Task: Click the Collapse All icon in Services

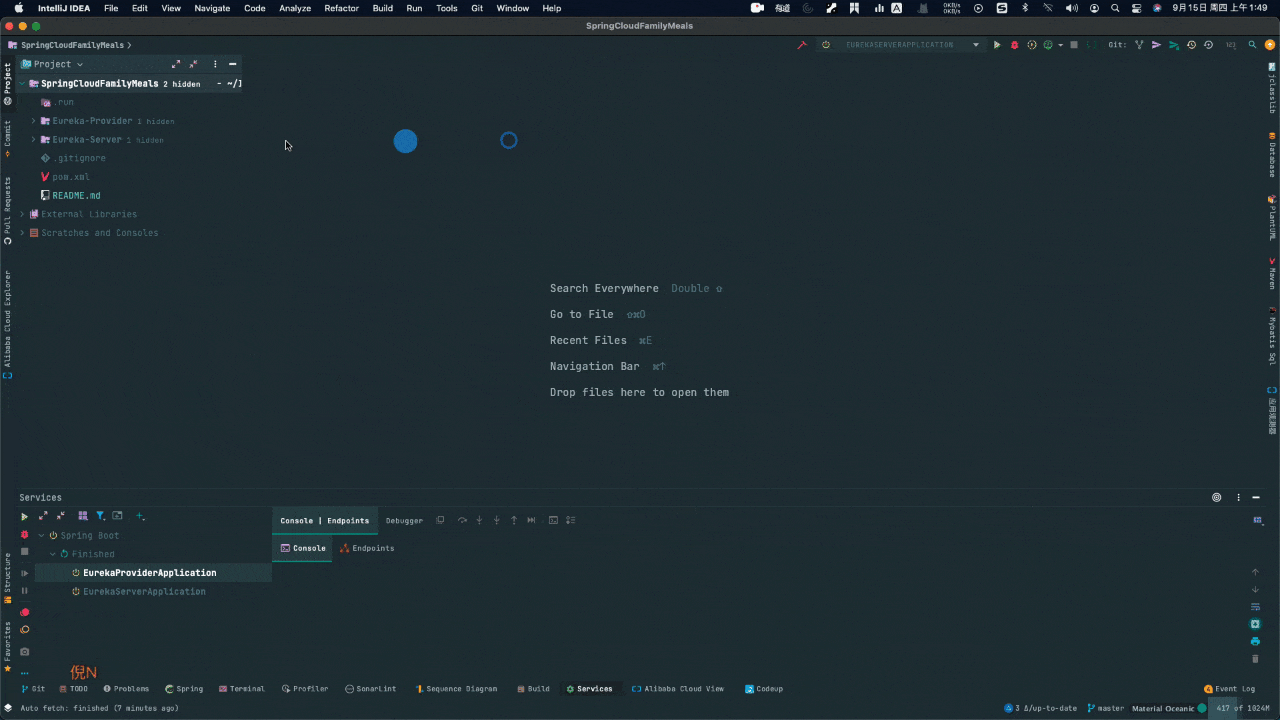Action: point(61,516)
